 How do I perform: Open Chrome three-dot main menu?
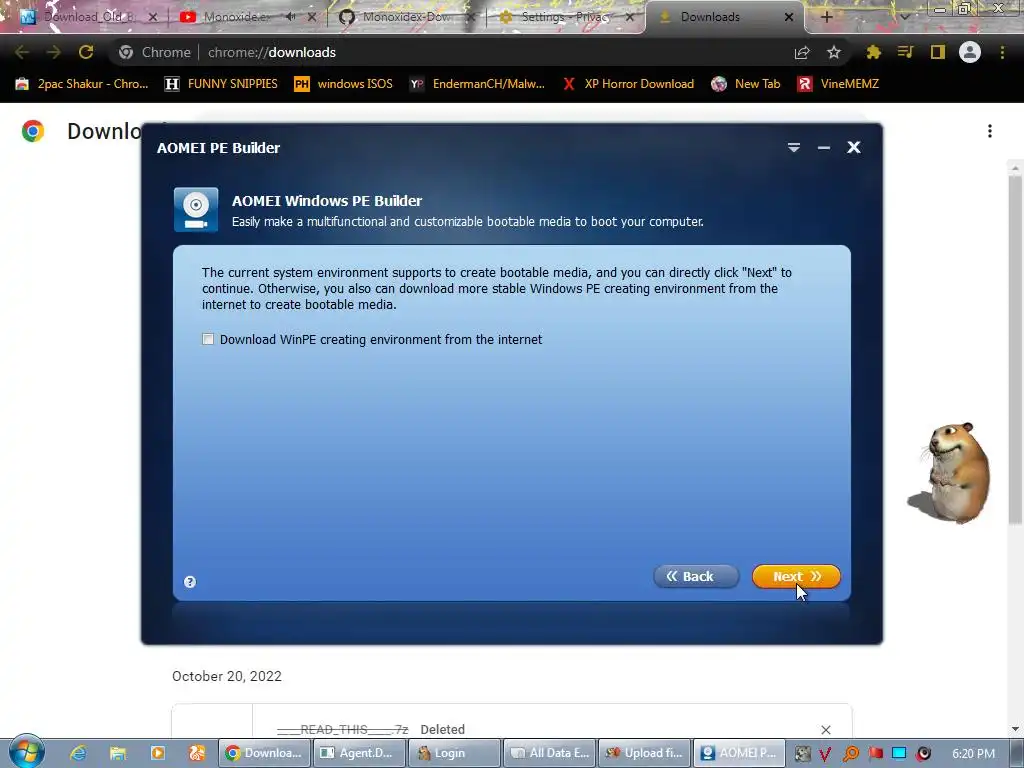1002,52
